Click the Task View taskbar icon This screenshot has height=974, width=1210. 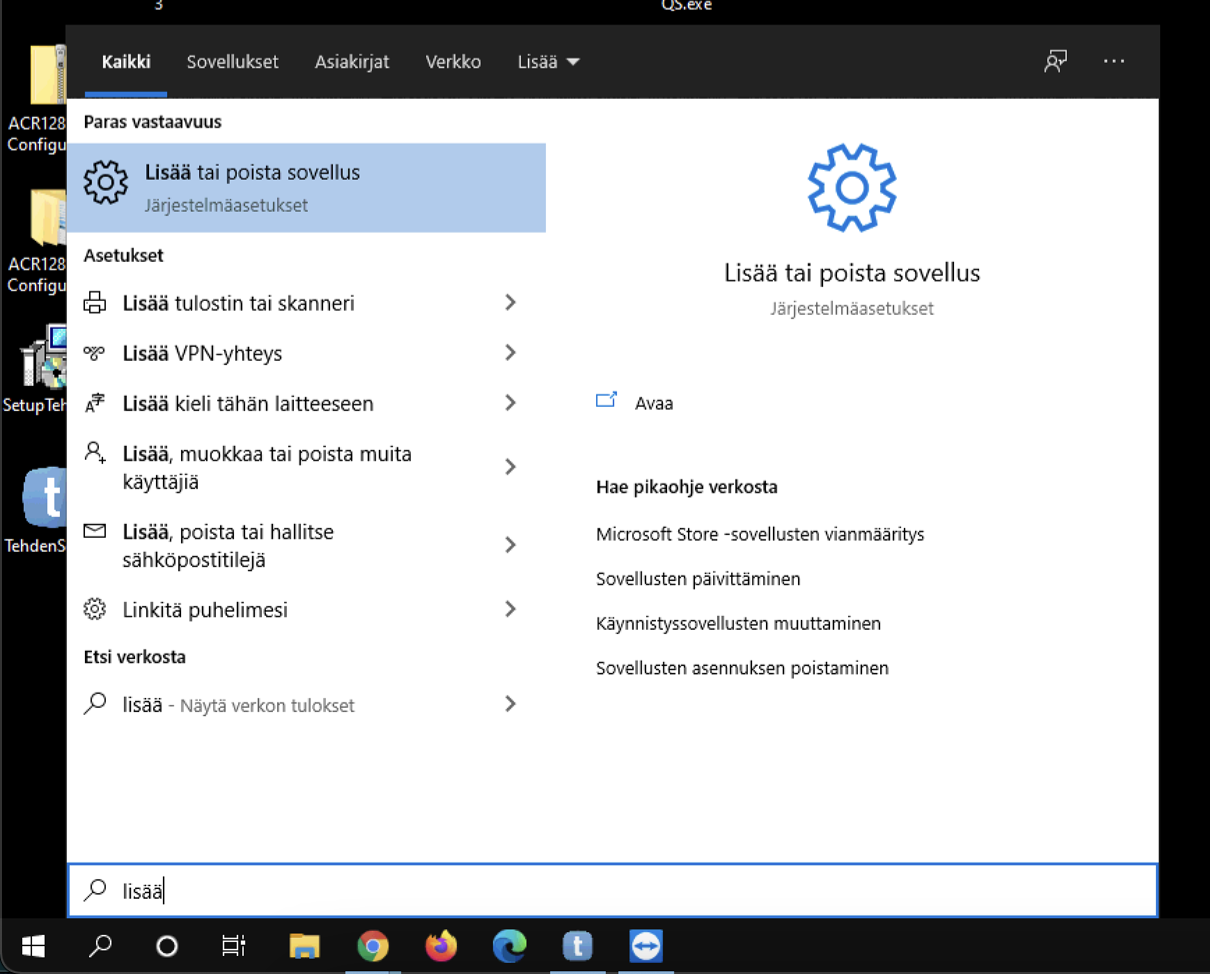coord(234,946)
